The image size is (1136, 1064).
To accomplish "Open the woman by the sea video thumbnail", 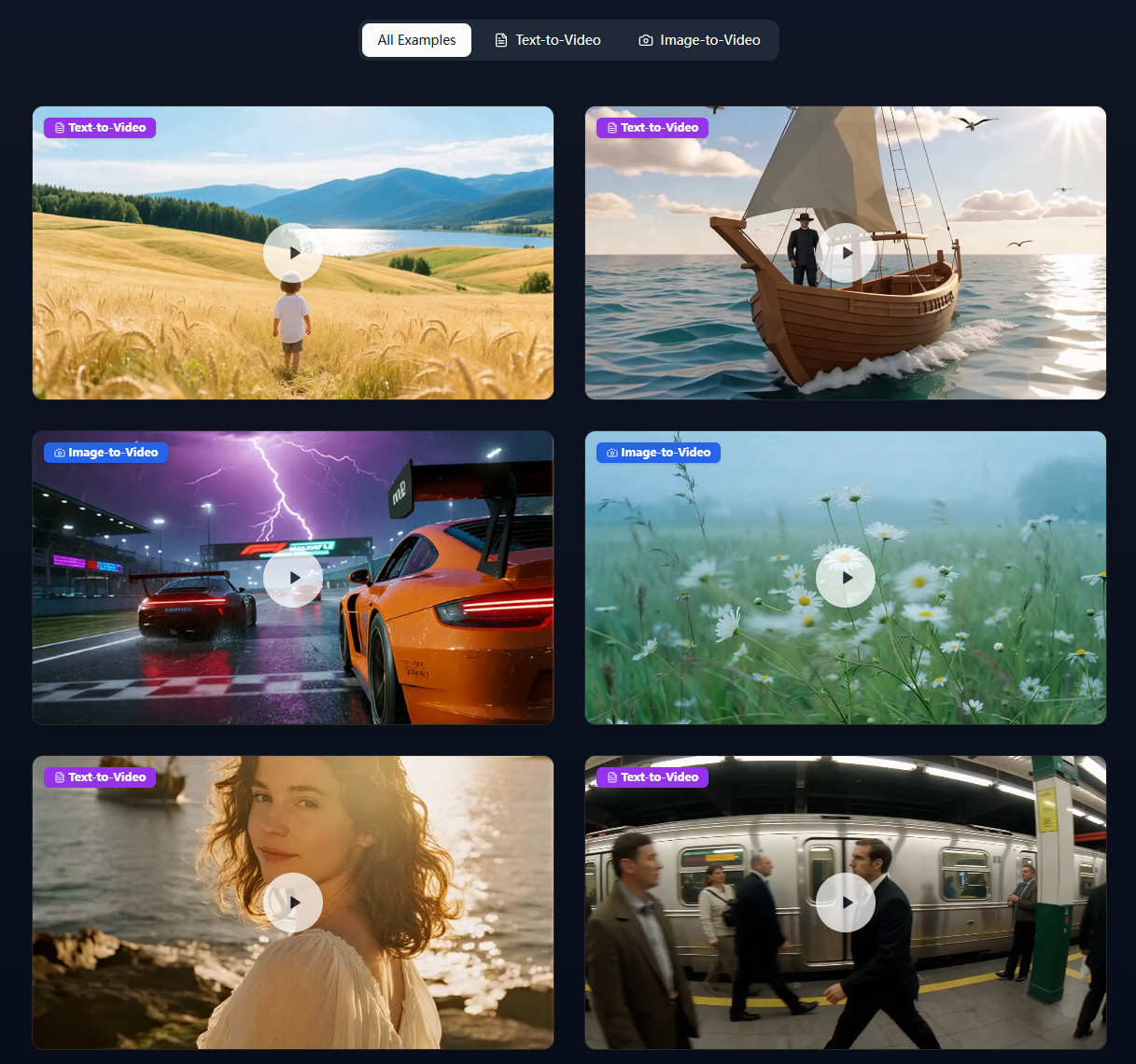I will click(293, 903).
